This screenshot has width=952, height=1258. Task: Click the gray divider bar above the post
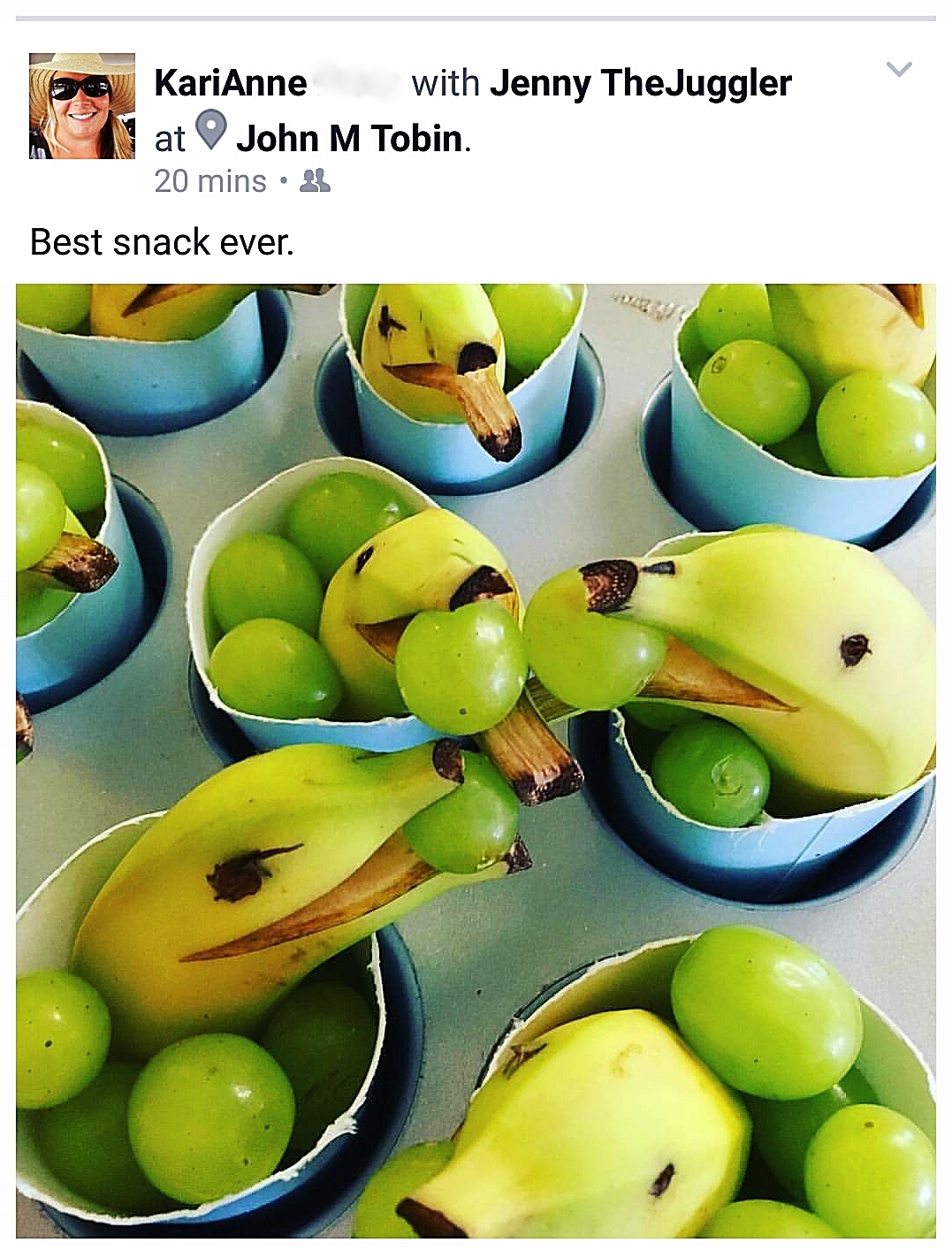click(476, 18)
